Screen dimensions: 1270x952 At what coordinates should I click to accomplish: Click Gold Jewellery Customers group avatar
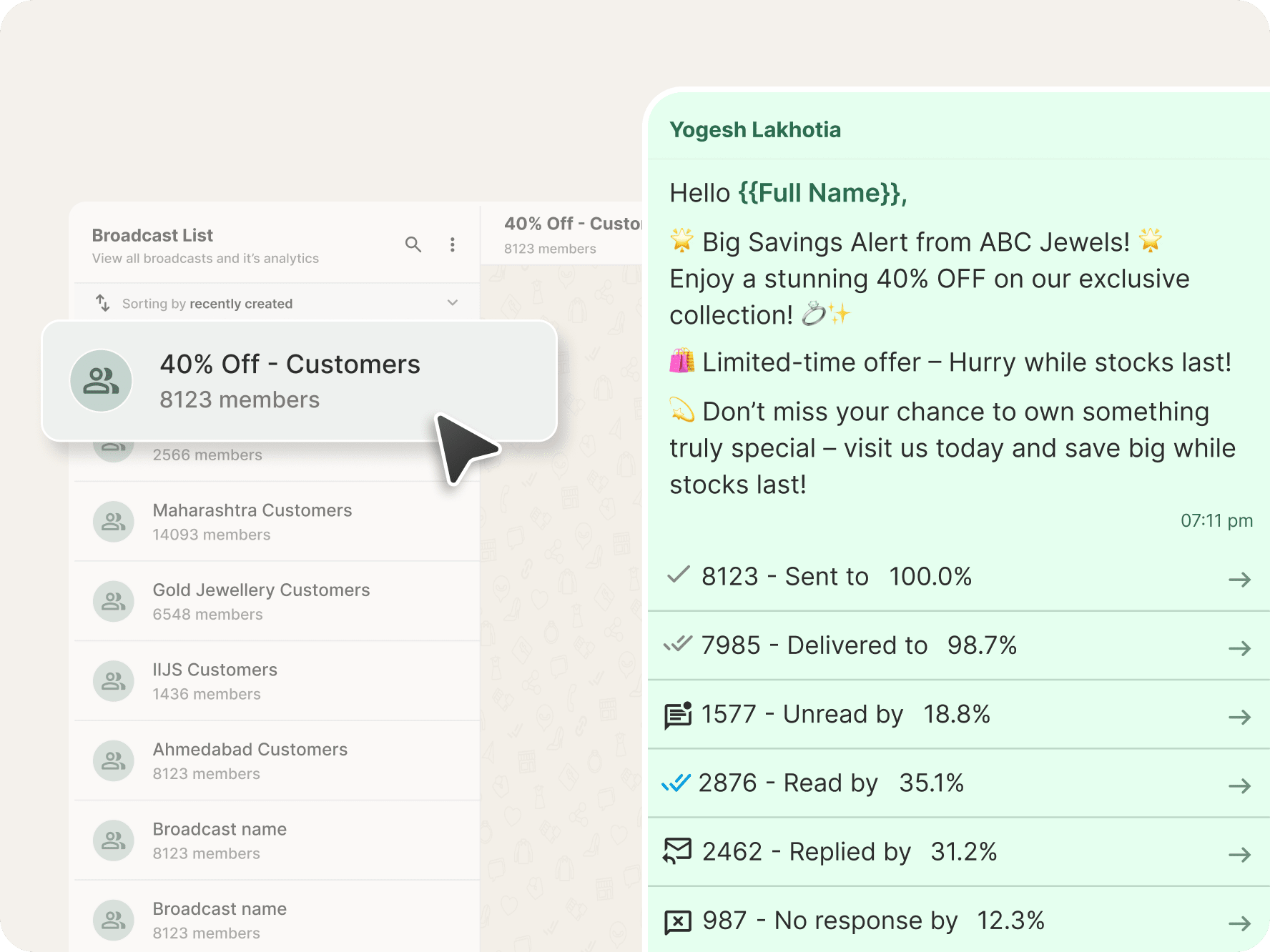coord(113,602)
